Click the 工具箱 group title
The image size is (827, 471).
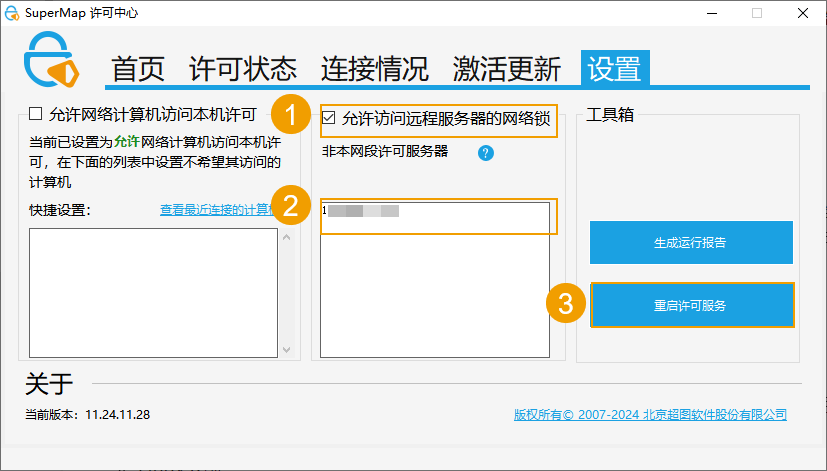pyautogui.click(x=610, y=114)
